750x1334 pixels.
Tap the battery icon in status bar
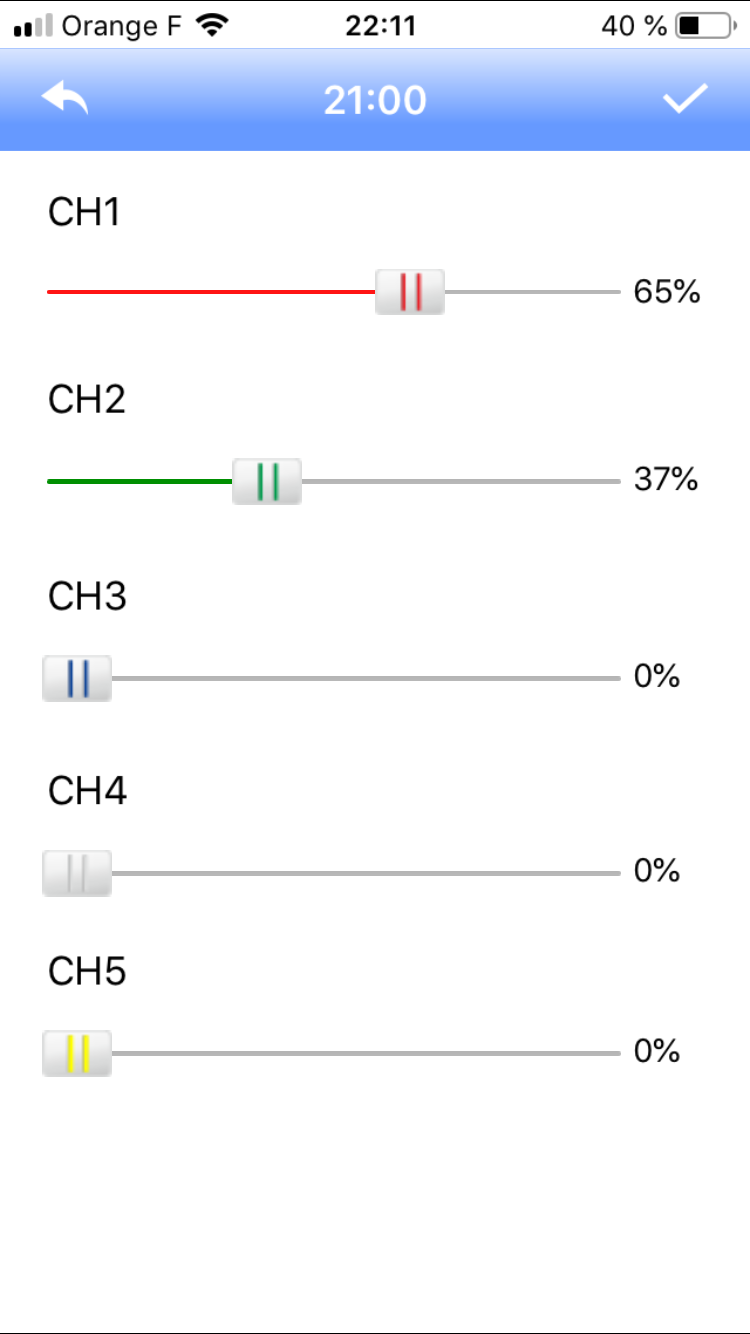pyautogui.click(x=704, y=26)
